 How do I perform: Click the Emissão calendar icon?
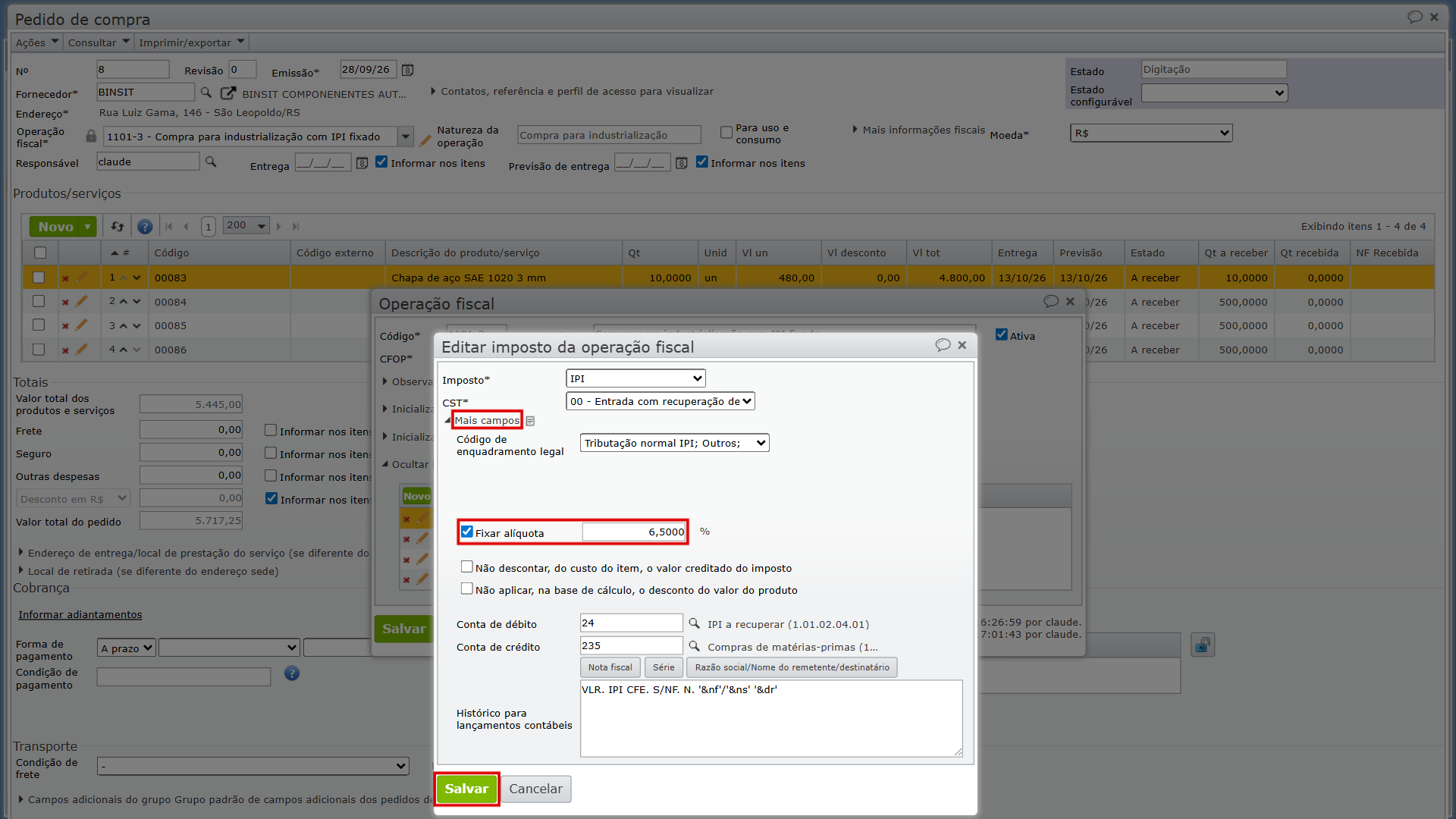pyautogui.click(x=407, y=71)
